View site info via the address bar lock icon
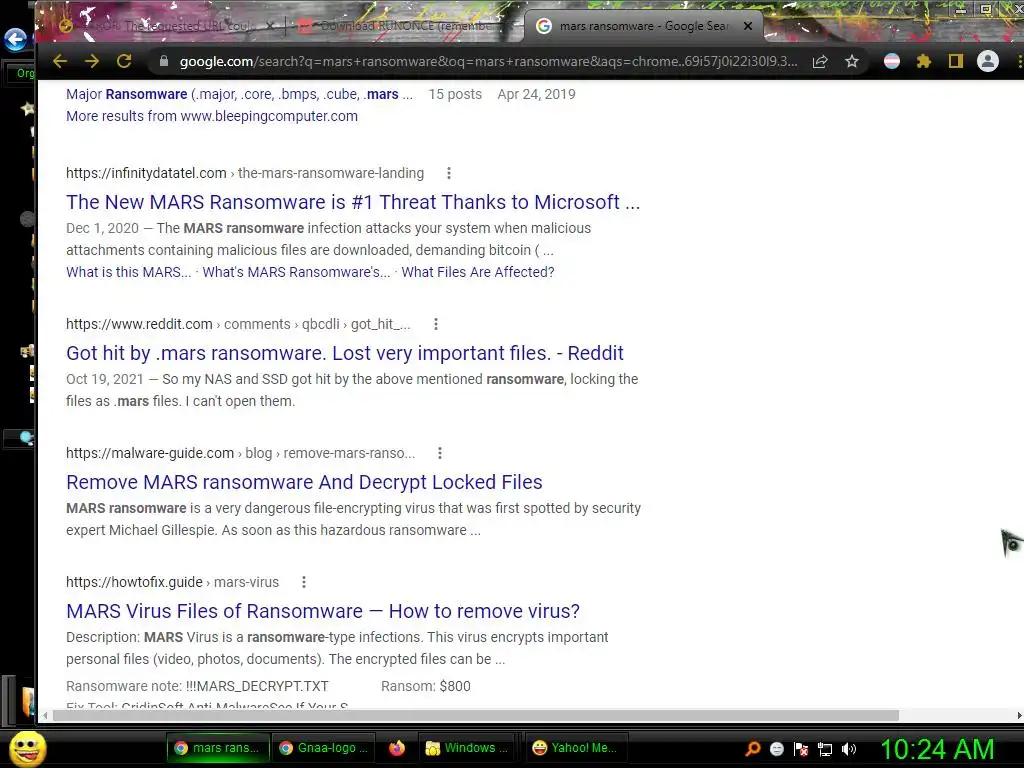Image resolution: width=1024 pixels, height=768 pixels. [x=165, y=61]
